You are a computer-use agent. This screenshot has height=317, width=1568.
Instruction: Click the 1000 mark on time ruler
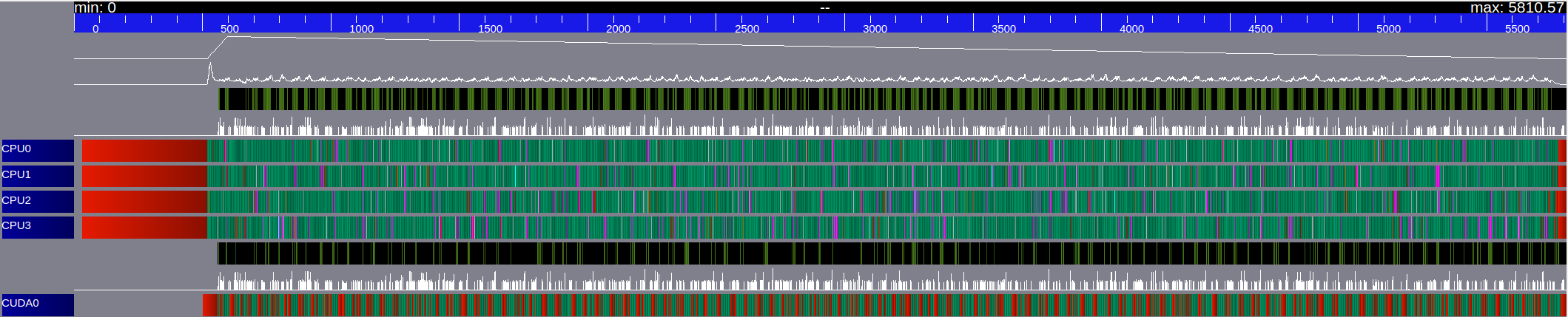coord(361,28)
